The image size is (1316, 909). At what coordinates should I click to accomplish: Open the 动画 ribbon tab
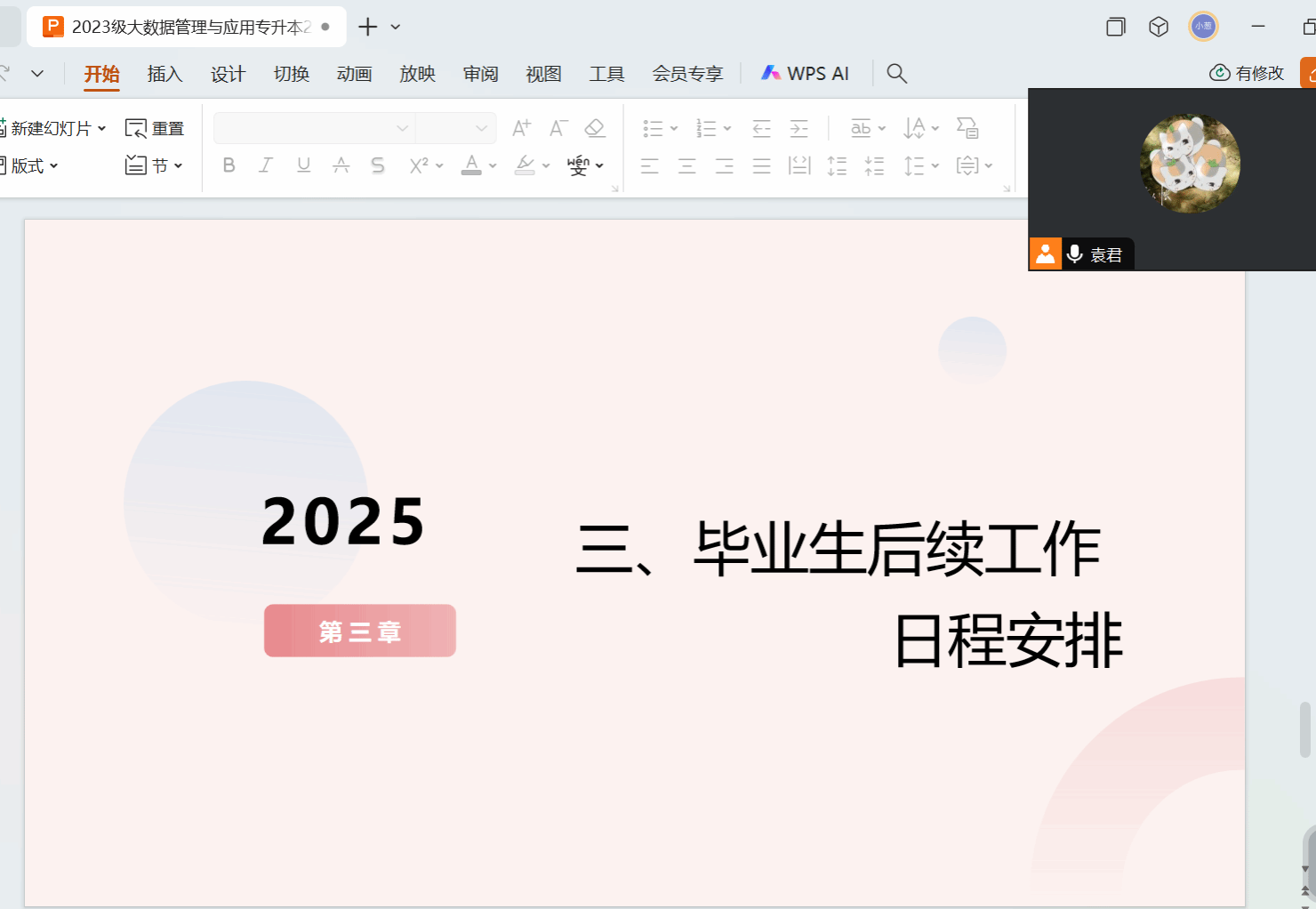tap(354, 74)
